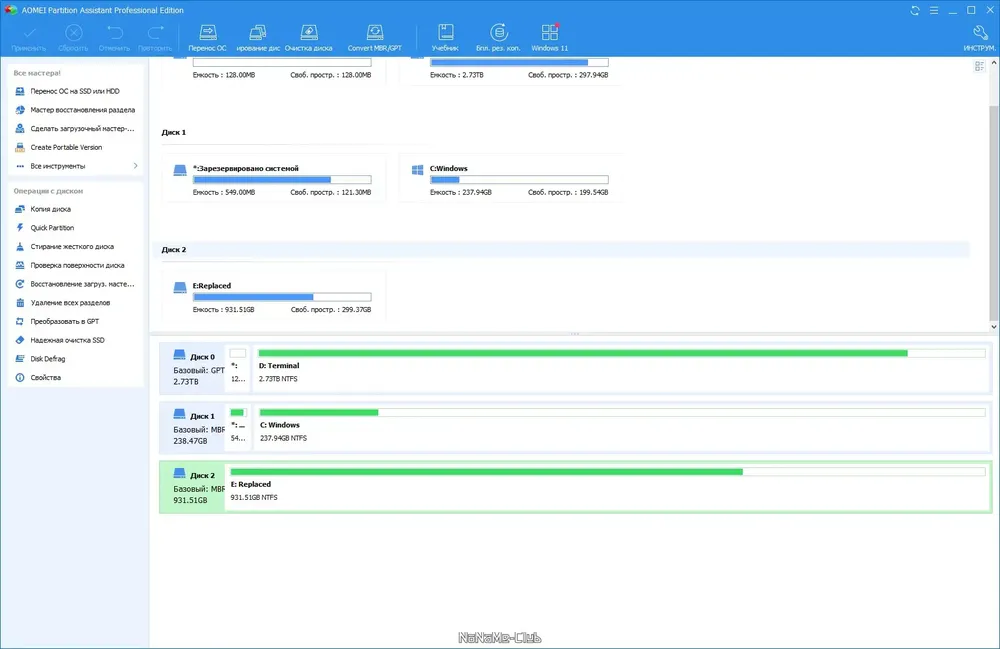The width and height of the screenshot is (1000, 649).
Task: Select Диск 0 GPT 2.73TB disk header
Action: pos(193,368)
